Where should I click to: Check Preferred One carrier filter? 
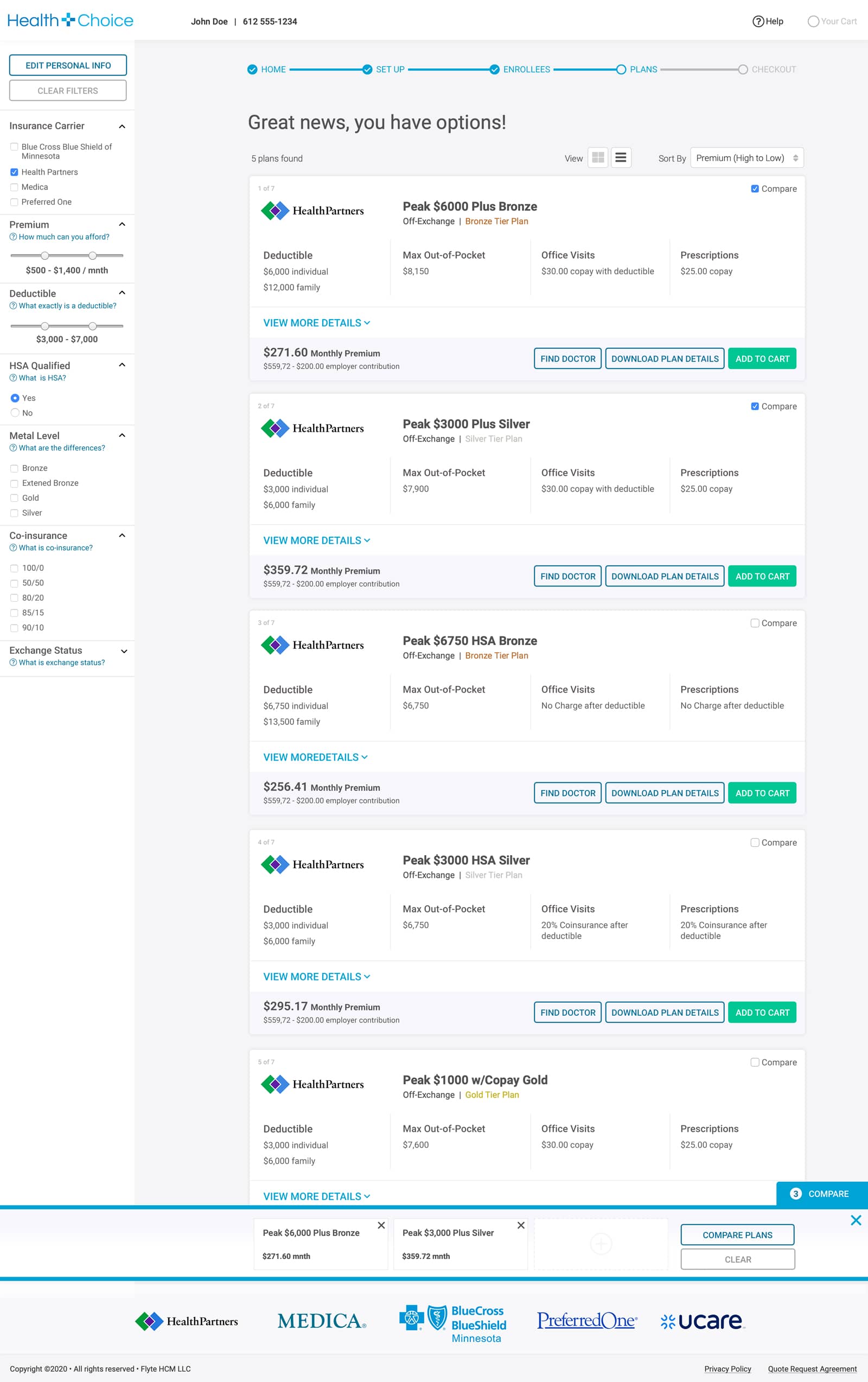pos(14,202)
